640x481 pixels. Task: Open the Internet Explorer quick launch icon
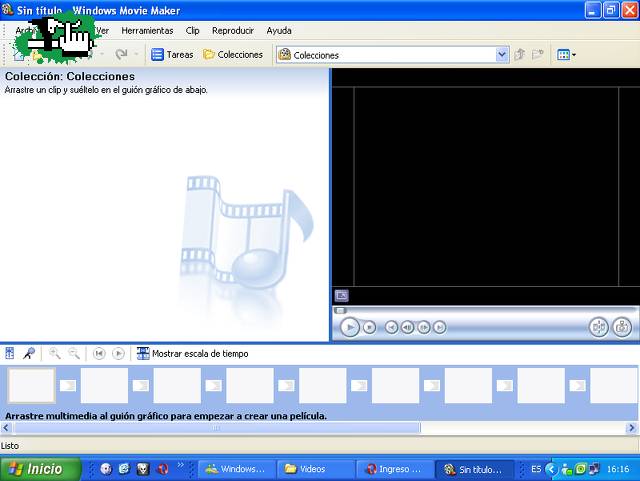pyautogui.click(x=124, y=469)
